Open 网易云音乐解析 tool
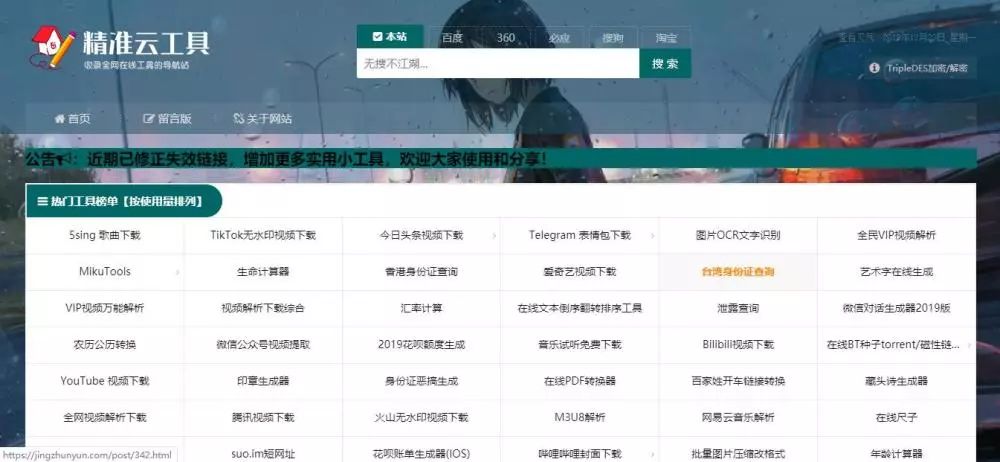This screenshot has width=1000, height=462. click(x=738, y=417)
